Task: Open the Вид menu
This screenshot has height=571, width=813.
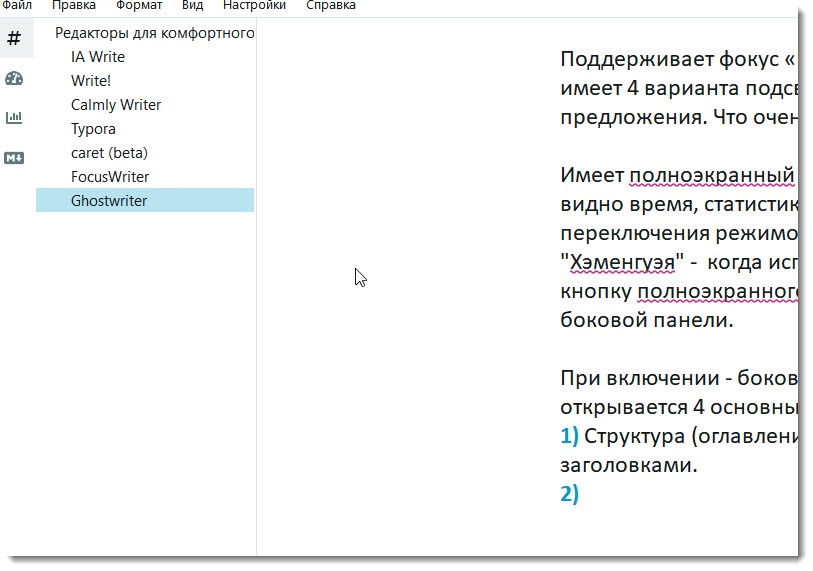Action: coord(192,6)
